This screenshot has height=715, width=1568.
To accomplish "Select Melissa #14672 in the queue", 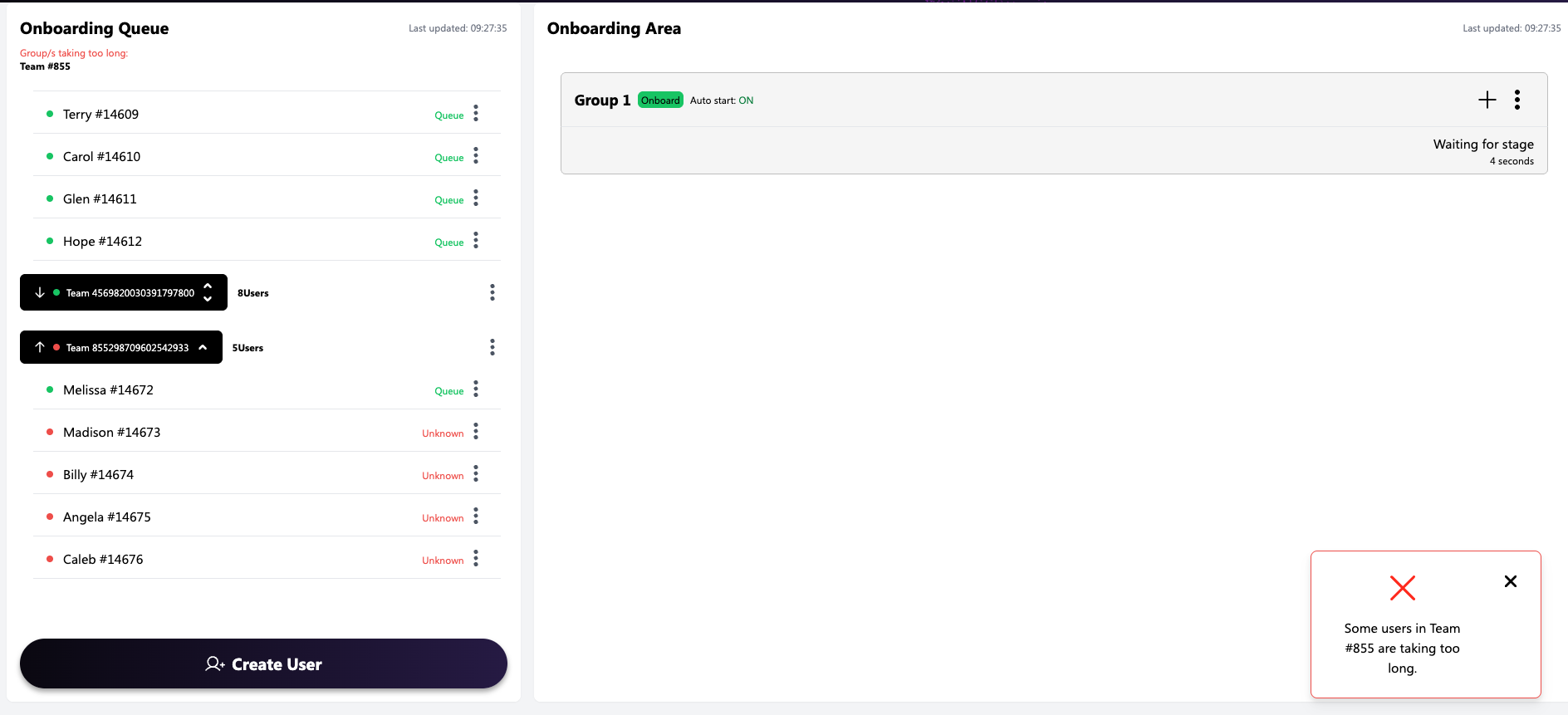I will [108, 390].
